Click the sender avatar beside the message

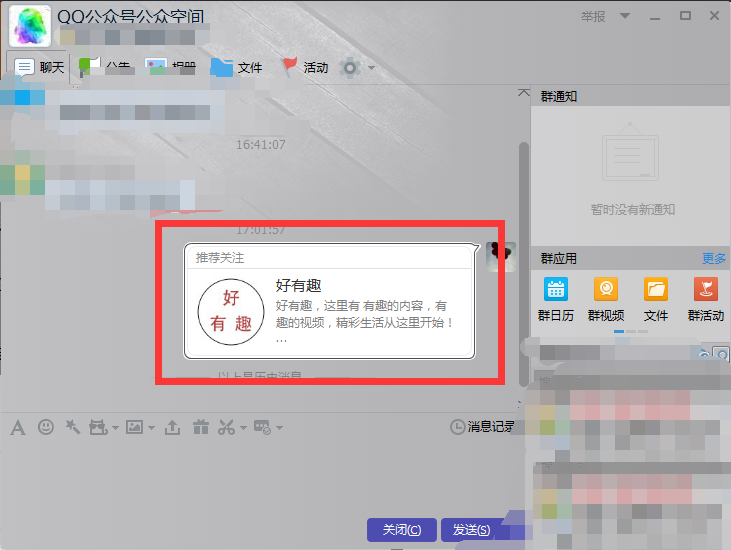click(501, 257)
